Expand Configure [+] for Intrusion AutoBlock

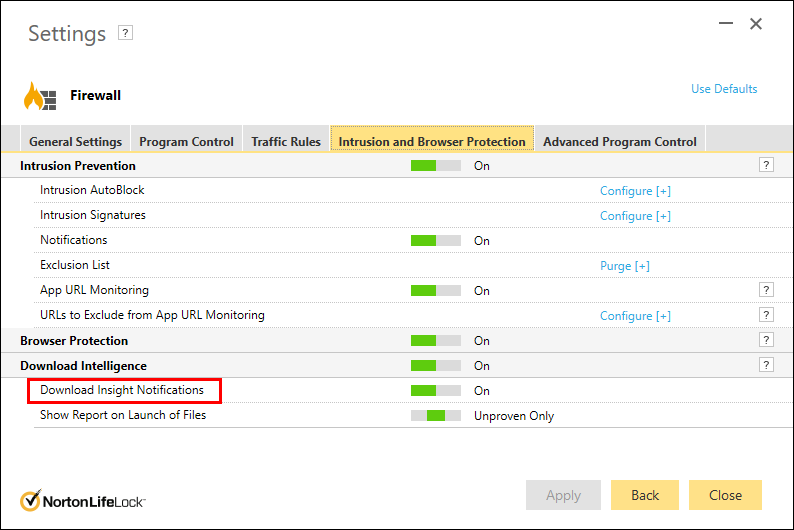[635, 191]
